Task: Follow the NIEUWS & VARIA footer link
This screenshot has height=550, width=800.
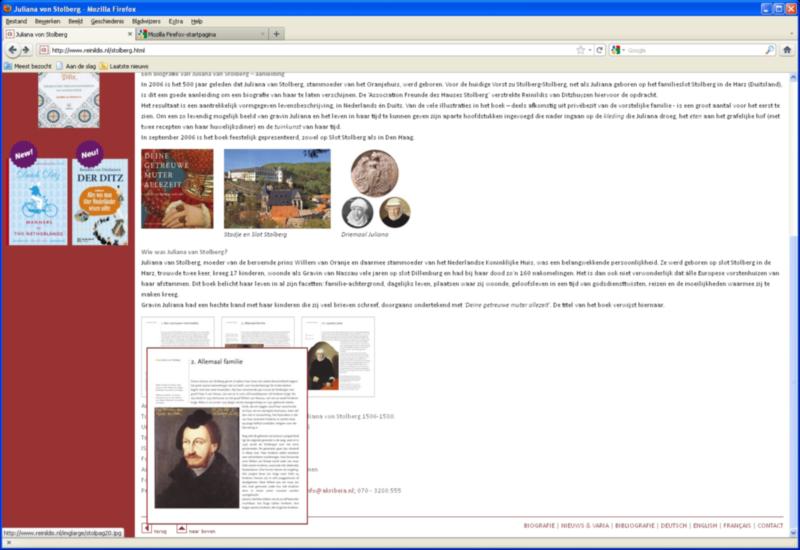Action: (585, 526)
